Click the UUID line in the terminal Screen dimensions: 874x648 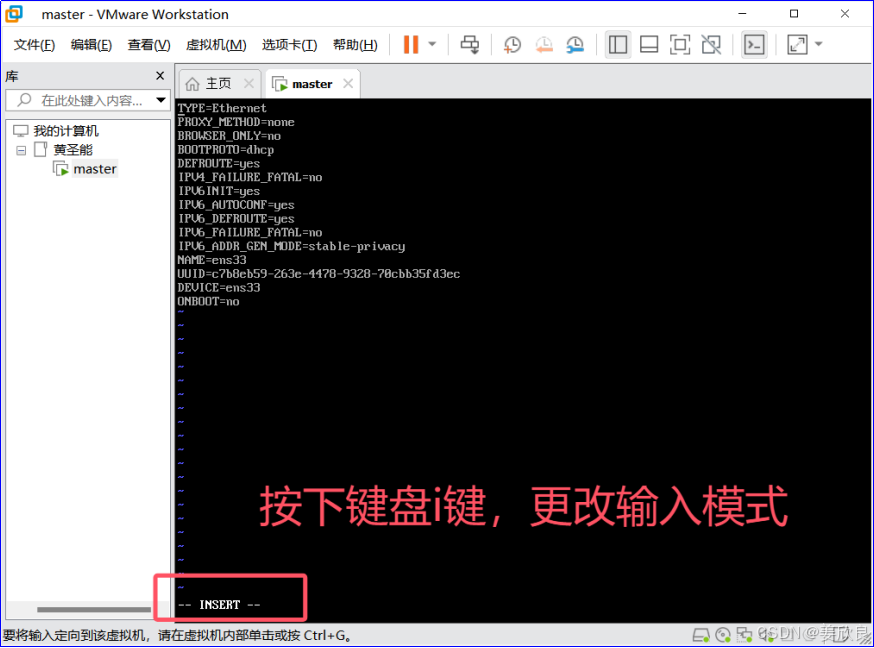[319, 274]
